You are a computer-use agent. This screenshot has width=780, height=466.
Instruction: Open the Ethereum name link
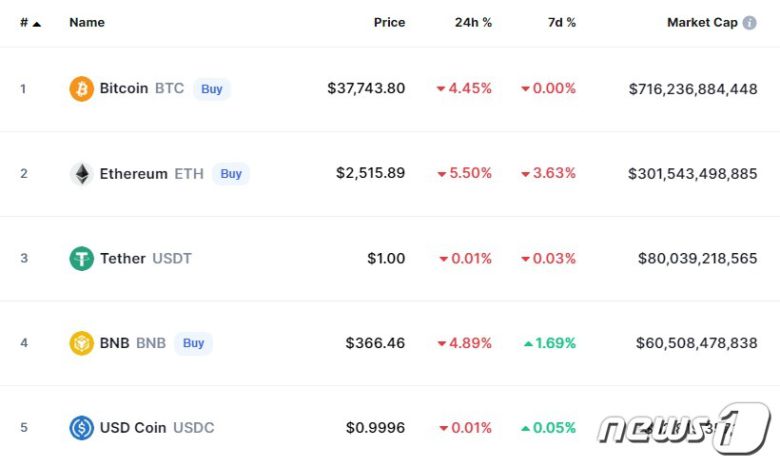(133, 173)
